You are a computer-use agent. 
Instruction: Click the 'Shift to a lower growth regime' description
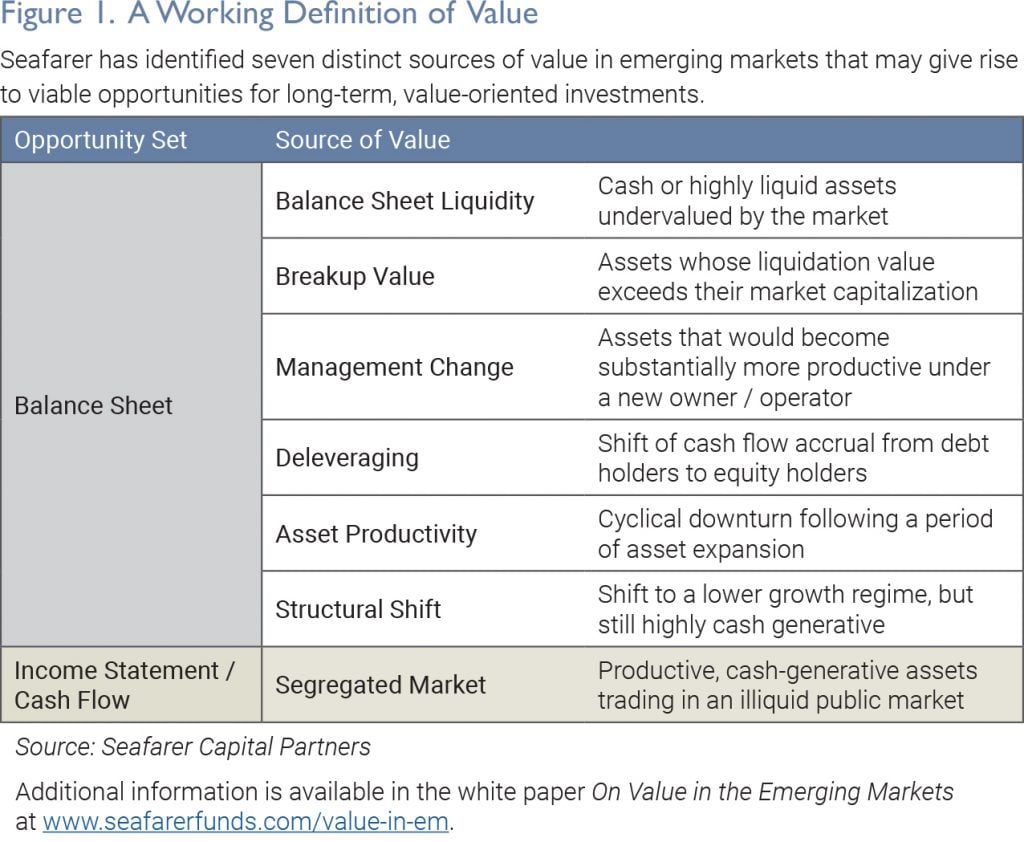[x=785, y=609]
